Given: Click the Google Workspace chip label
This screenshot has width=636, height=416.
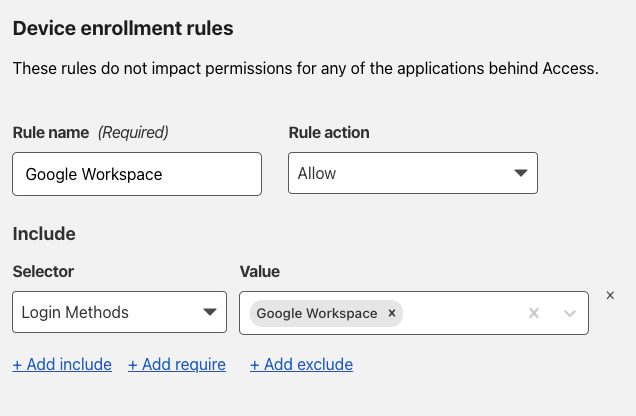Looking at the screenshot, I should (317, 313).
